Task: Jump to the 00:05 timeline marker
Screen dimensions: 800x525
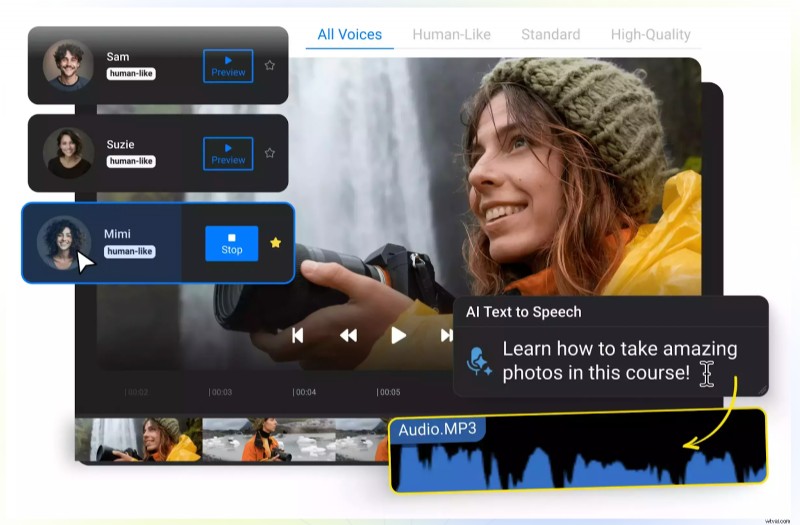Action: click(x=389, y=392)
